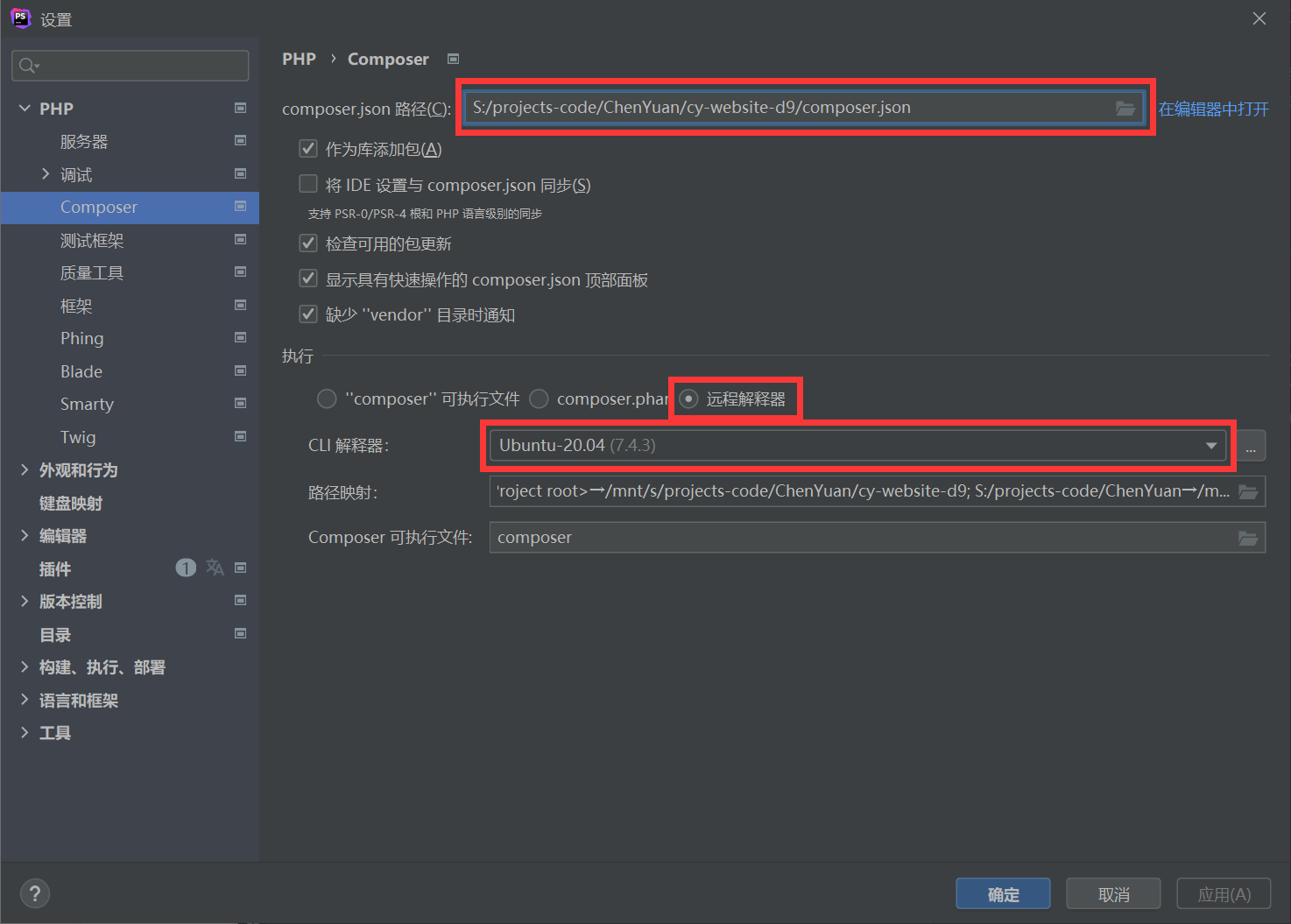1291x924 pixels.
Task: Click project-level icon beside Phing
Action: 240,337
